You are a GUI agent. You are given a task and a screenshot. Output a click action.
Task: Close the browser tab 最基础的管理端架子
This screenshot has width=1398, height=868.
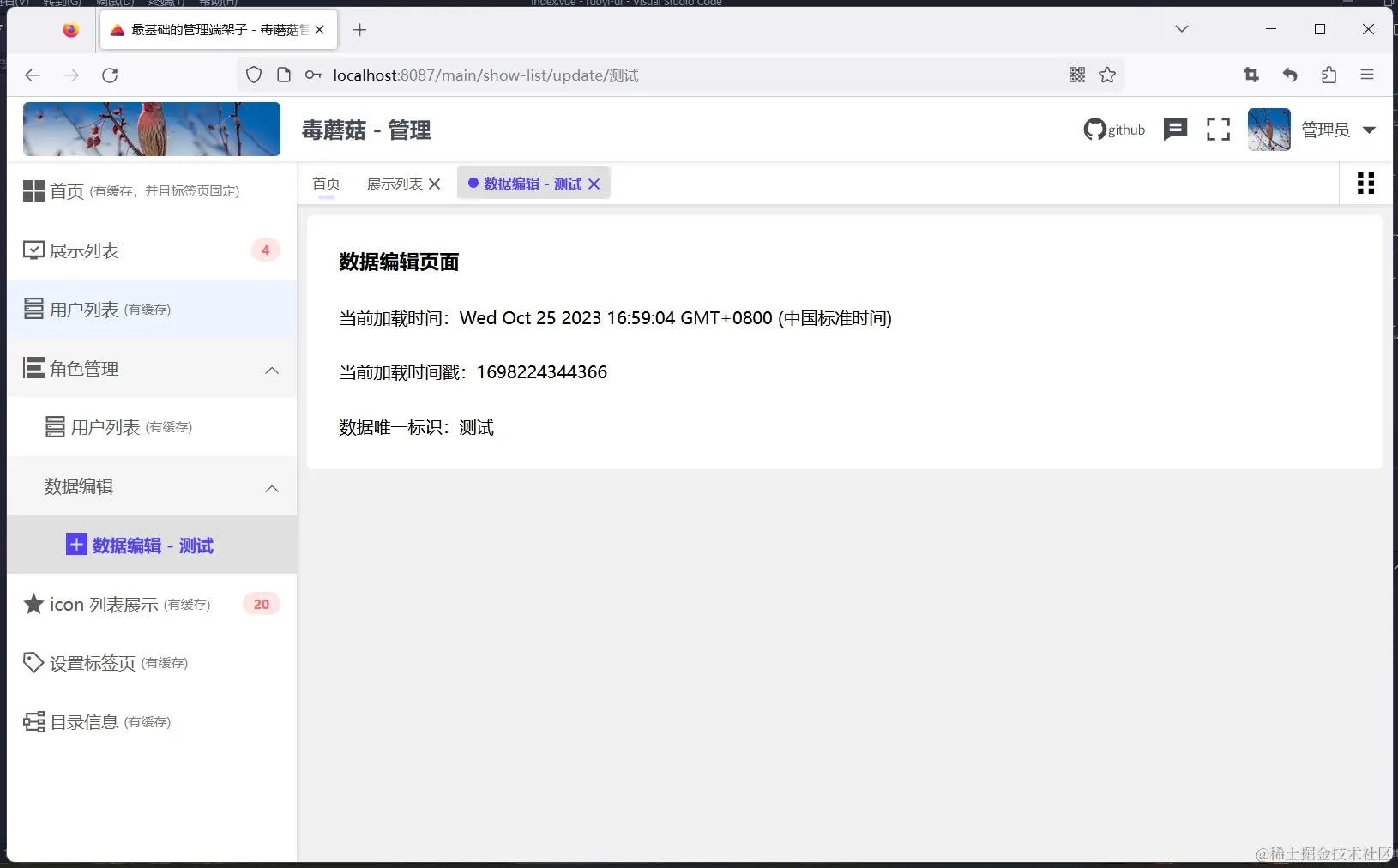[x=320, y=30]
